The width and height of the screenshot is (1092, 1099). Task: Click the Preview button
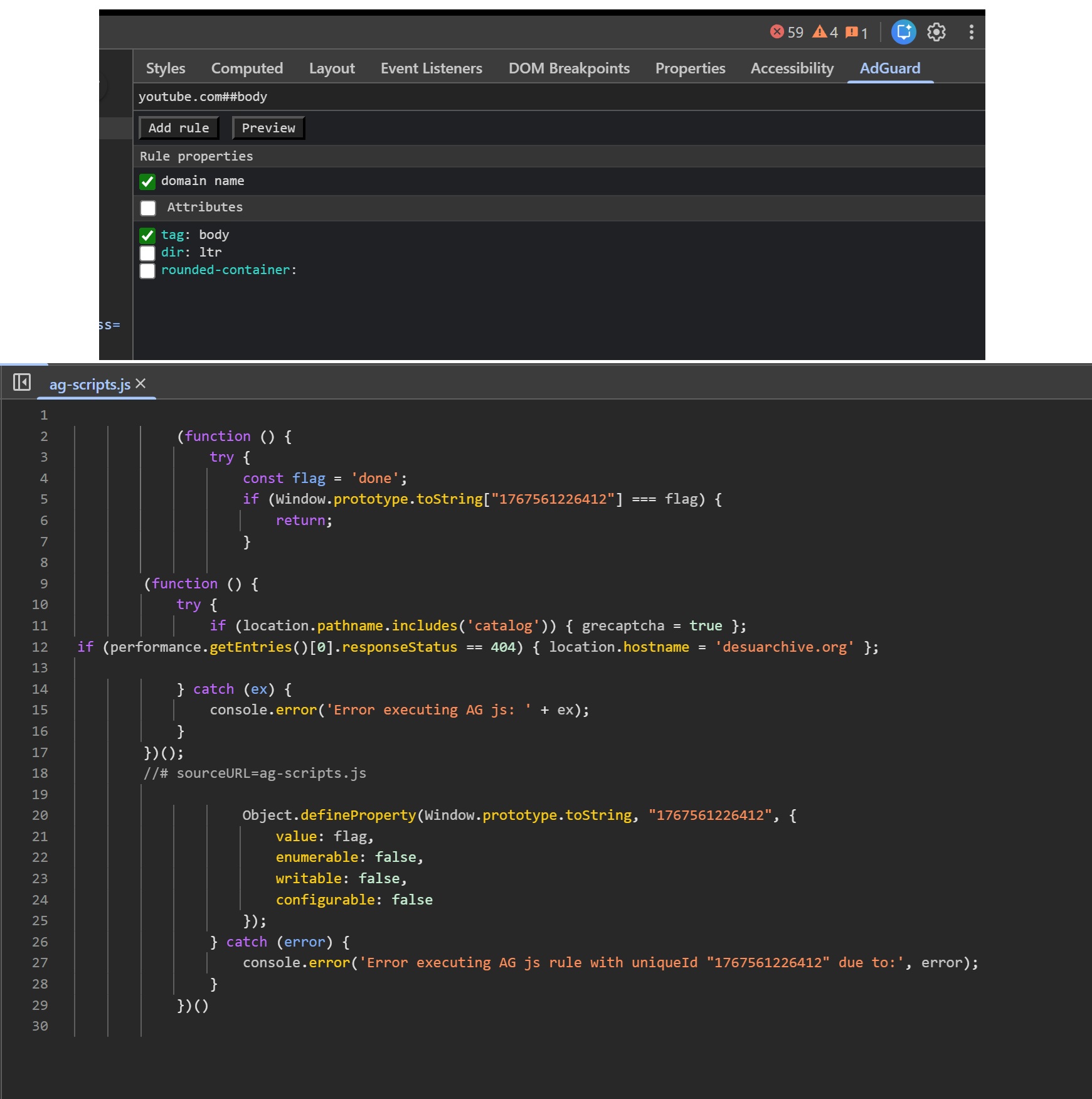tap(268, 128)
